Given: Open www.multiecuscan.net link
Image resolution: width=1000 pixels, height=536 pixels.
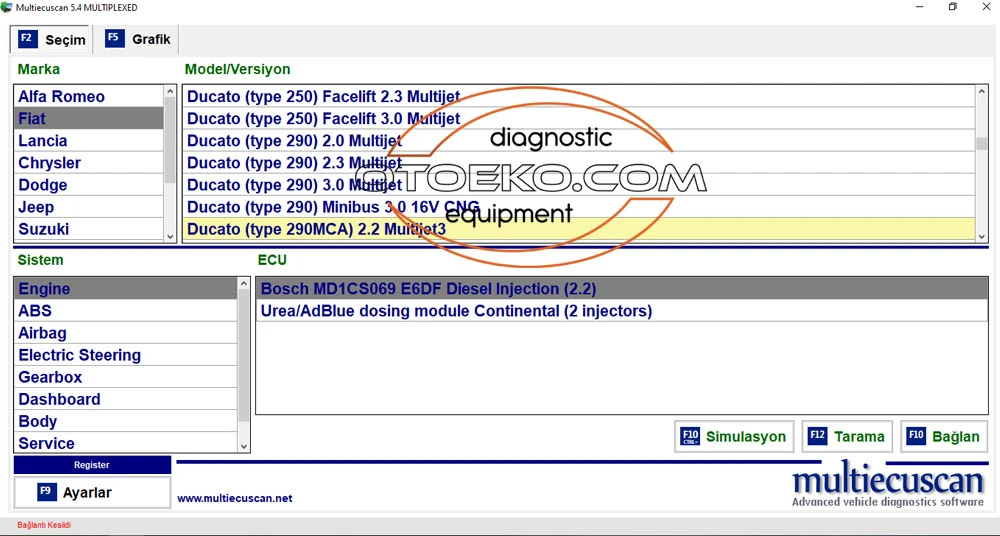Looking at the screenshot, I should click(x=235, y=498).
